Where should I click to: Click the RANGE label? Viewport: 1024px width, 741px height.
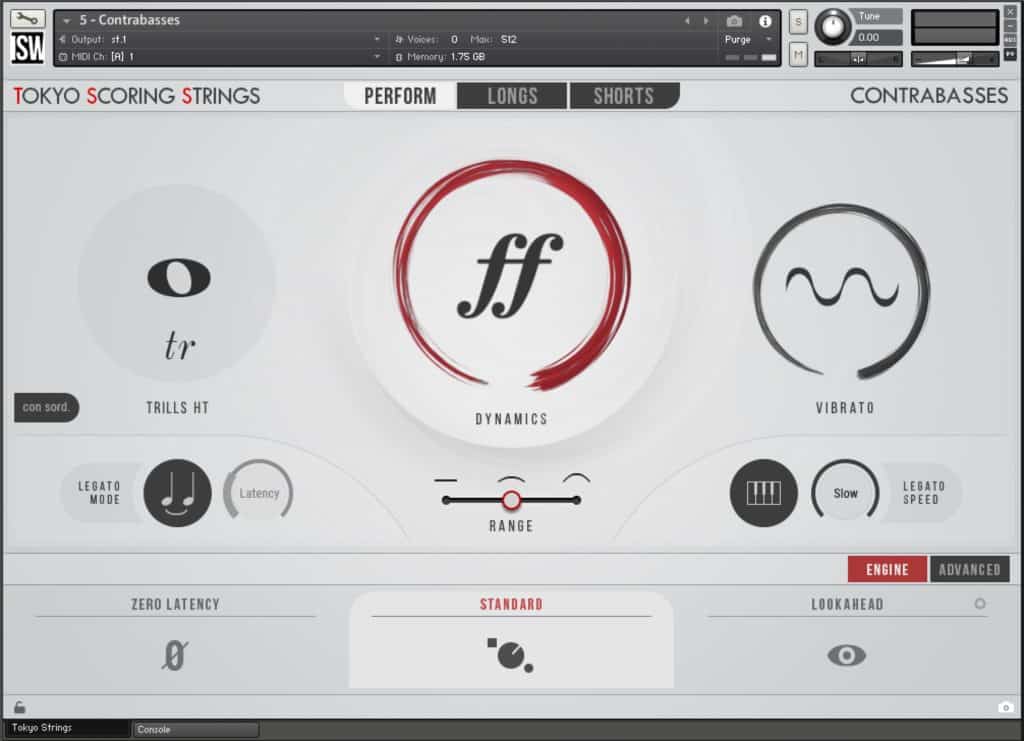pyautogui.click(x=511, y=526)
